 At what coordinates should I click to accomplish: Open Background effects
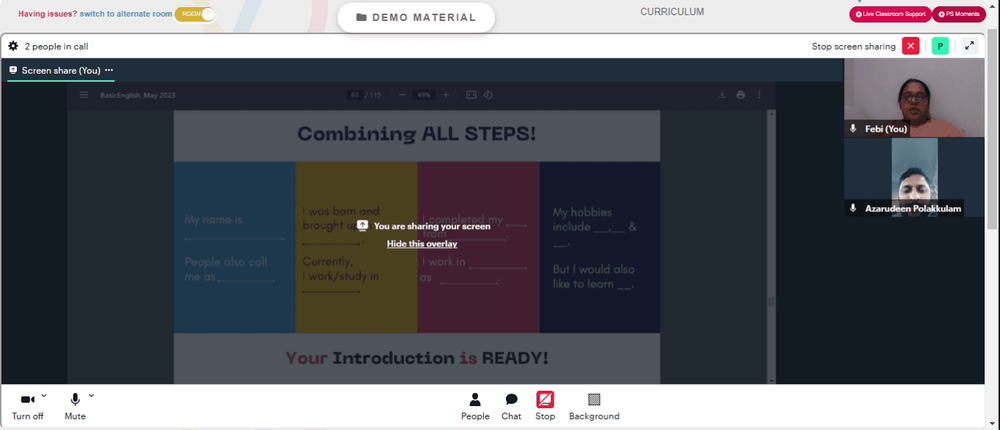tap(594, 407)
